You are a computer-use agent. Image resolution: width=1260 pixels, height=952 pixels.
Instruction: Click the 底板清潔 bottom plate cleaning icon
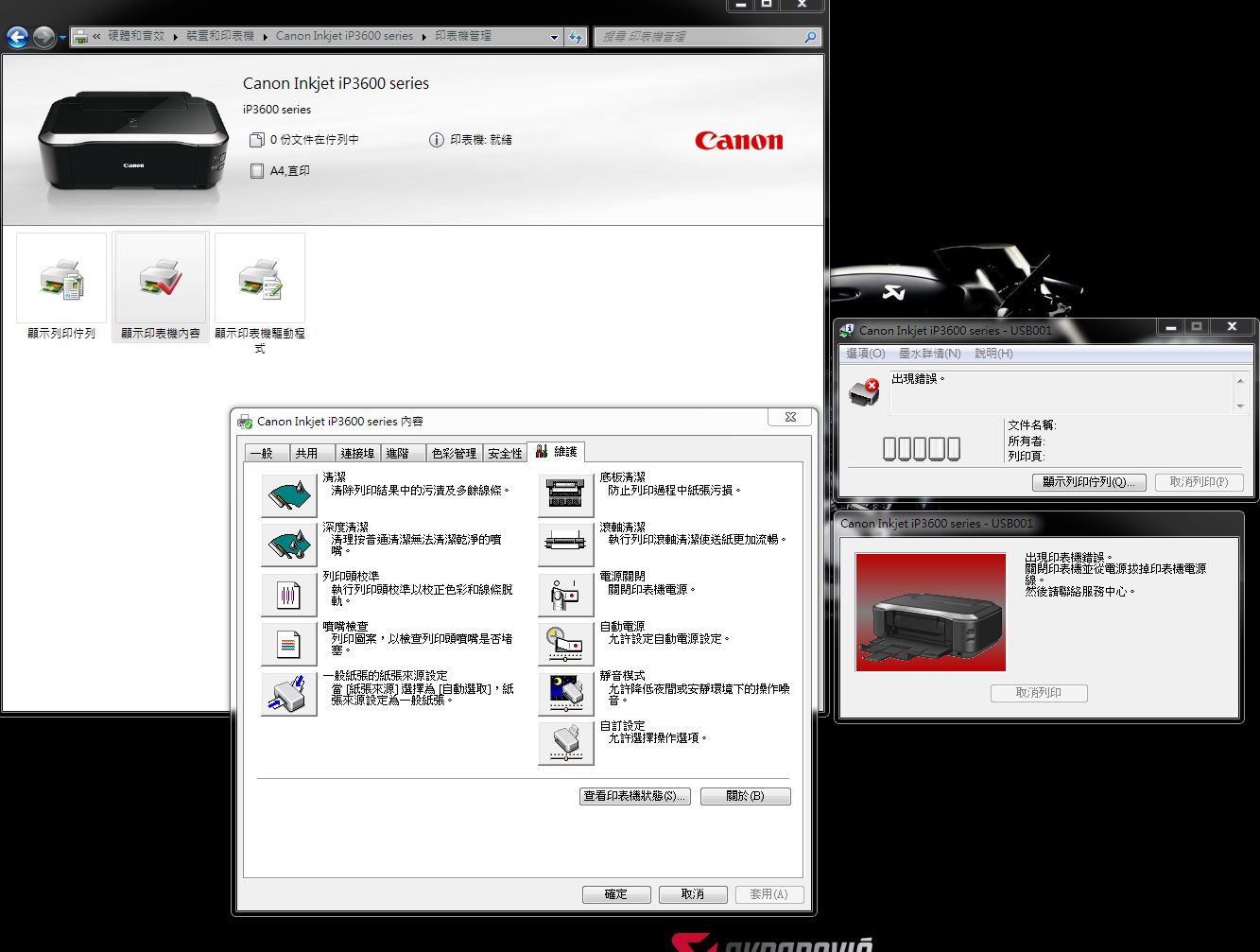pyautogui.click(x=566, y=494)
